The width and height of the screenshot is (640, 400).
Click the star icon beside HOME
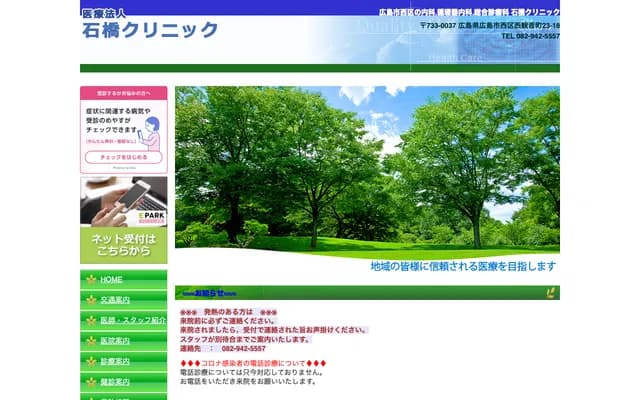point(91,279)
